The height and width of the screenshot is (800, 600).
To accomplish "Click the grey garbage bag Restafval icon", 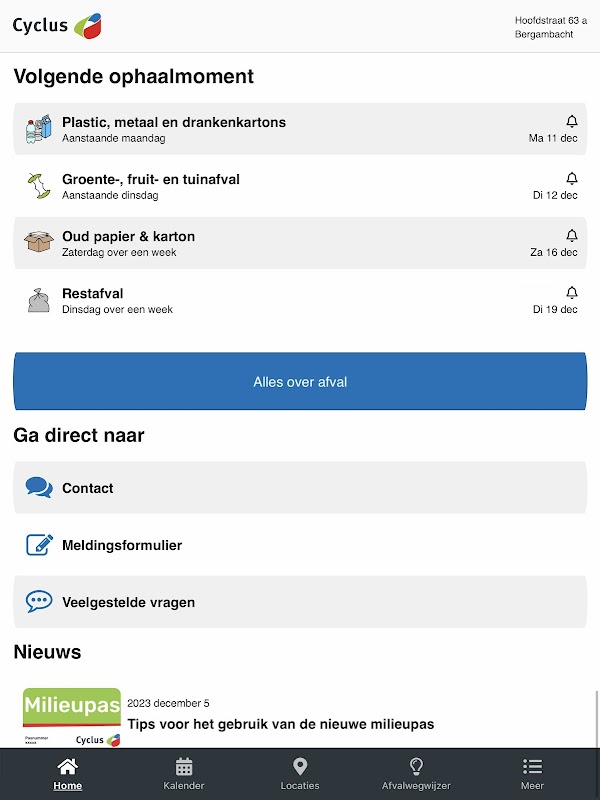I will [x=38, y=300].
